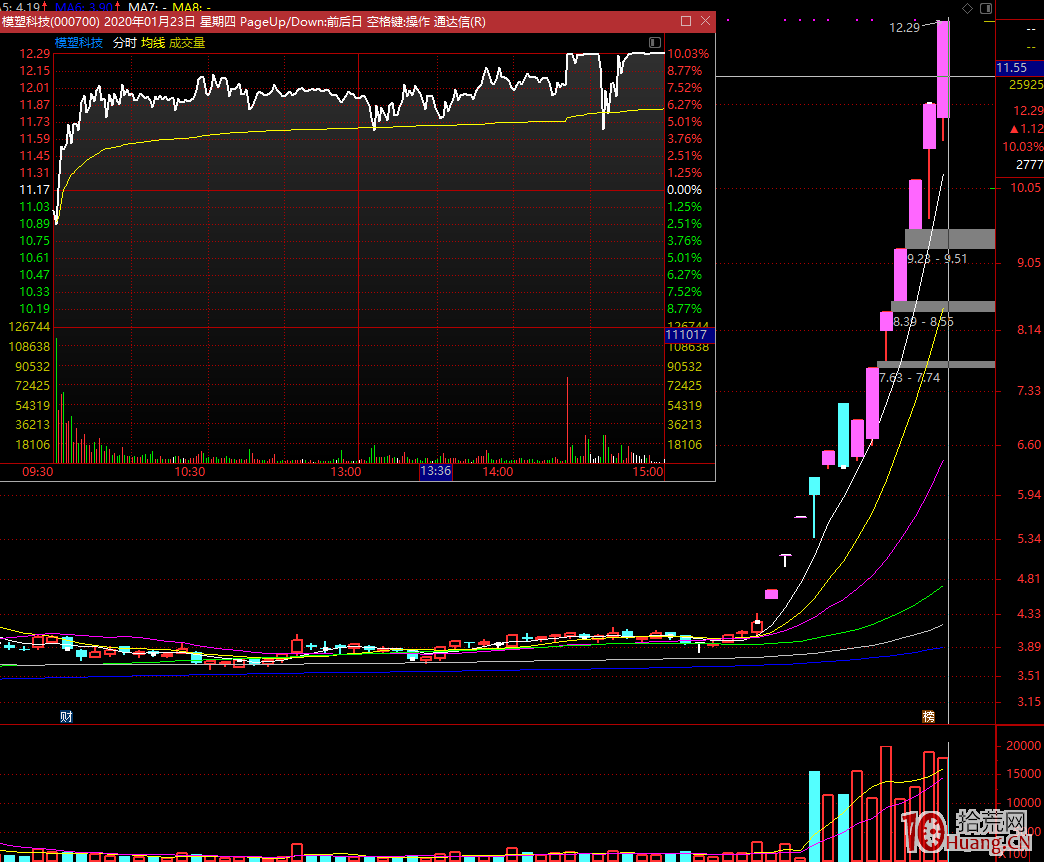
Task: Click the 12.29 high price annotation on K-line
Action: pyautogui.click(x=905, y=27)
